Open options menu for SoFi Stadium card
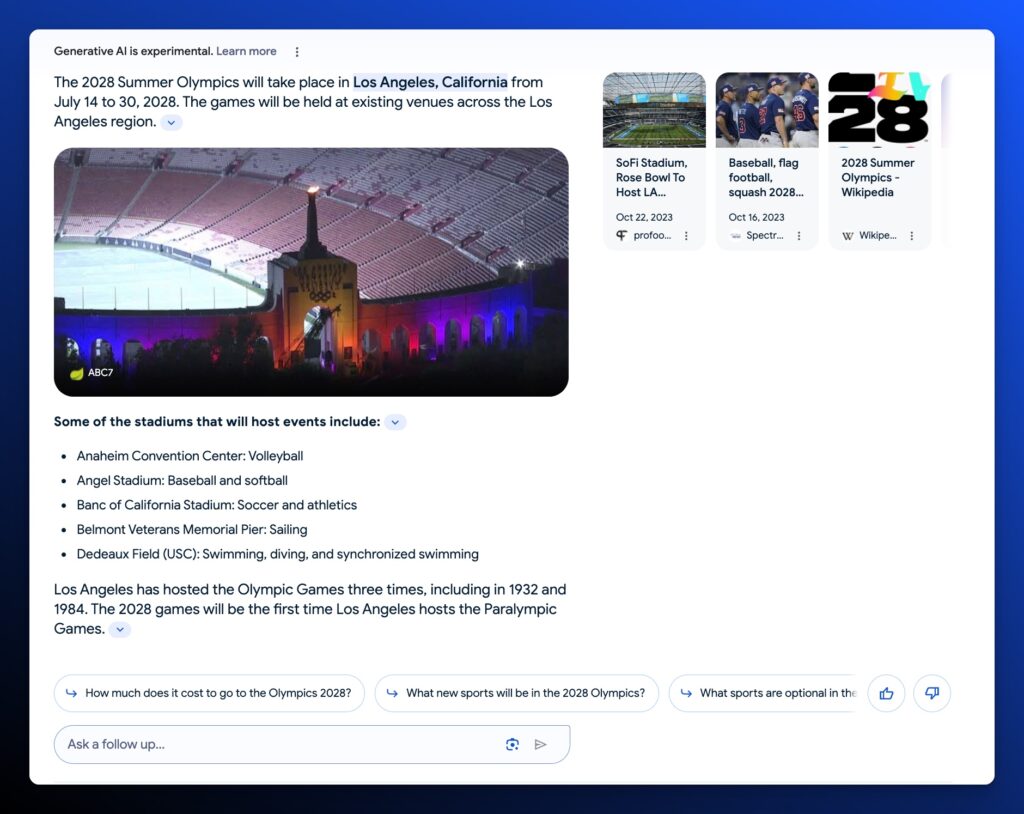 tap(686, 236)
